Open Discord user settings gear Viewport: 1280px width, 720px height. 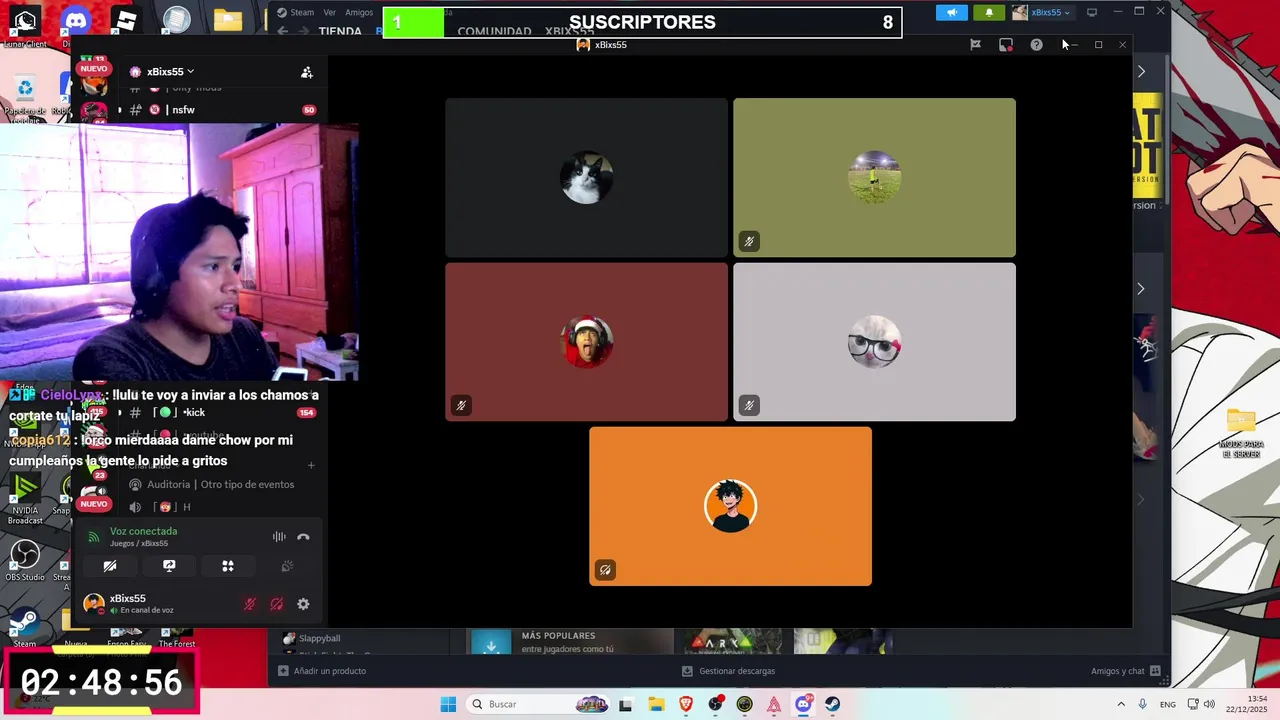pyautogui.click(x=303, y=604)
